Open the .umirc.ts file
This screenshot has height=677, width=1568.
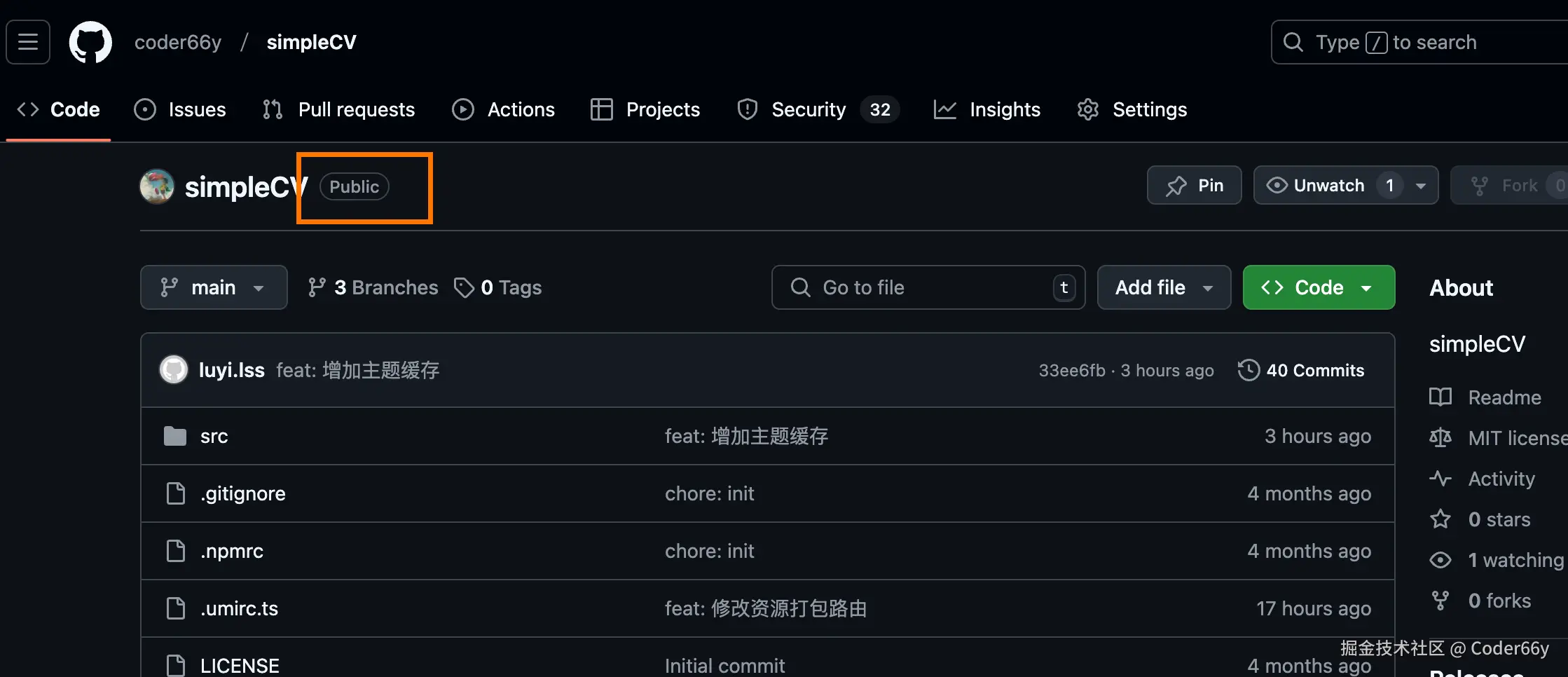[239, 608]
